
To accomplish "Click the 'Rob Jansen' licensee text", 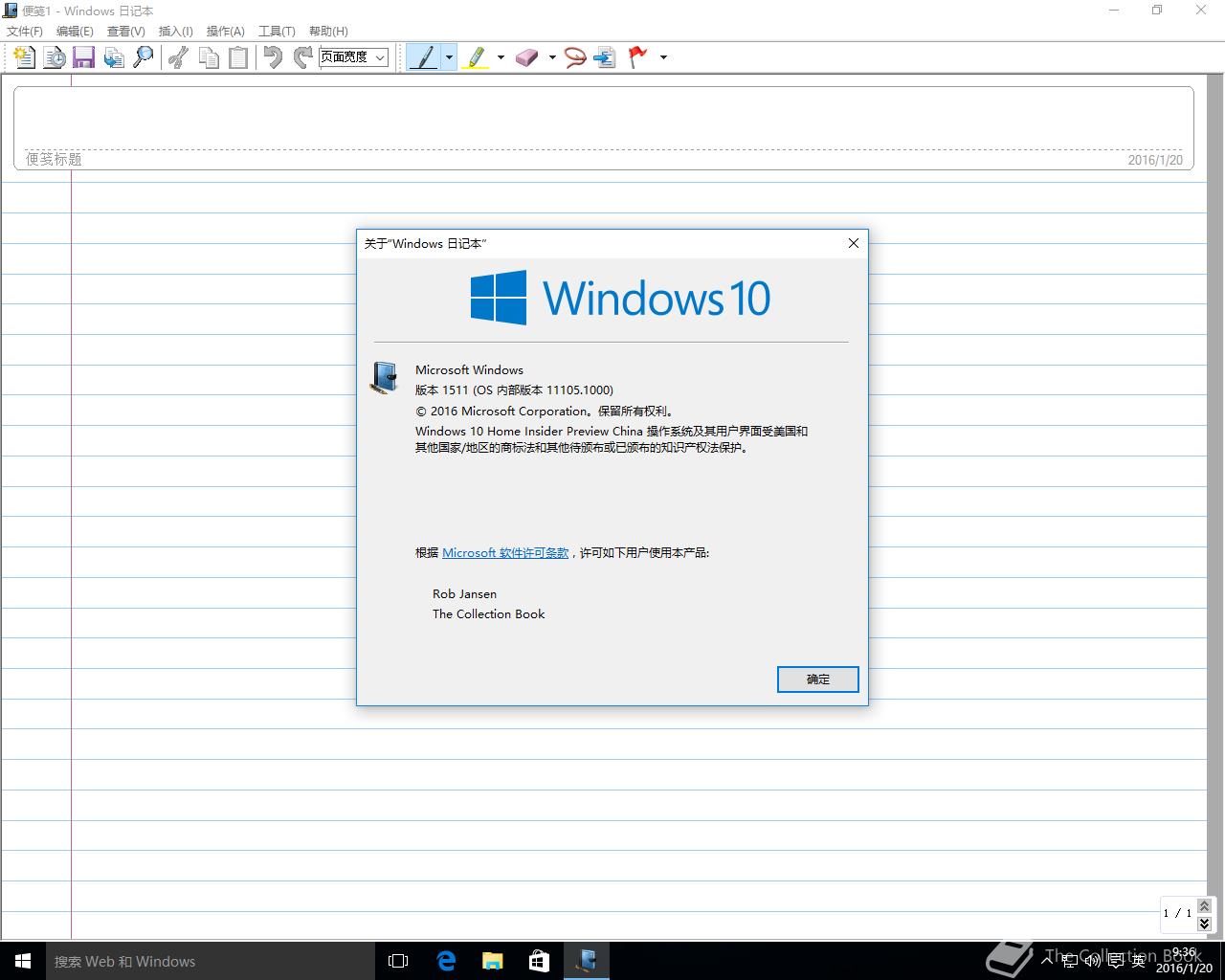I will point(464,594).
